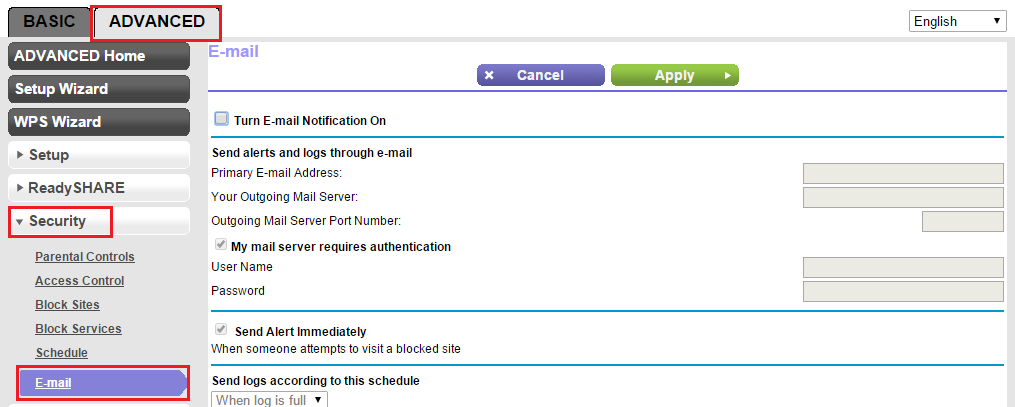The height and width of the screenshot is (407, 1015).
Task: Launch the Setup Wizard
Action: click(98, 89)
